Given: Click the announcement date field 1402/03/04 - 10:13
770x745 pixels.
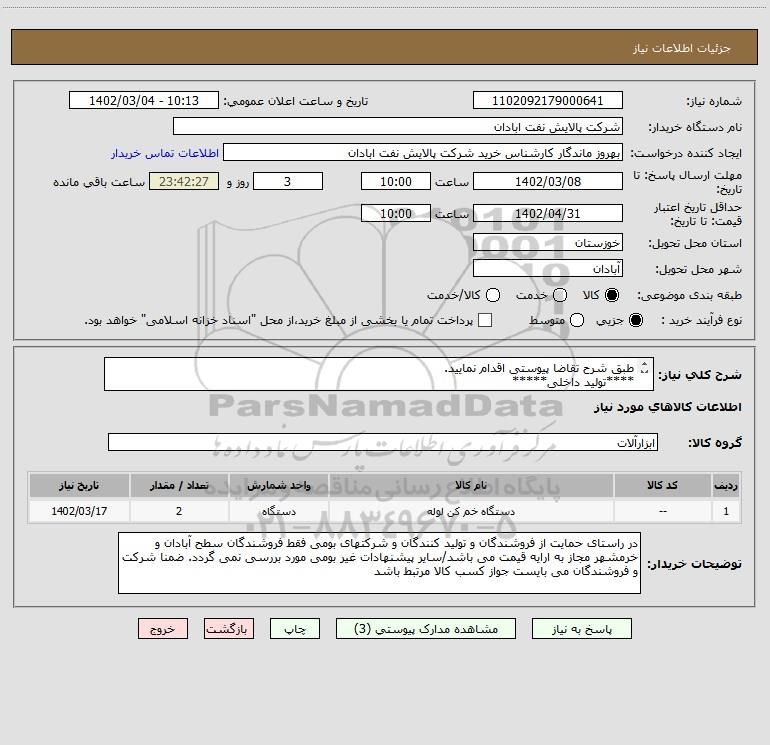Looking at the screenshot, I should click(144, 100).
